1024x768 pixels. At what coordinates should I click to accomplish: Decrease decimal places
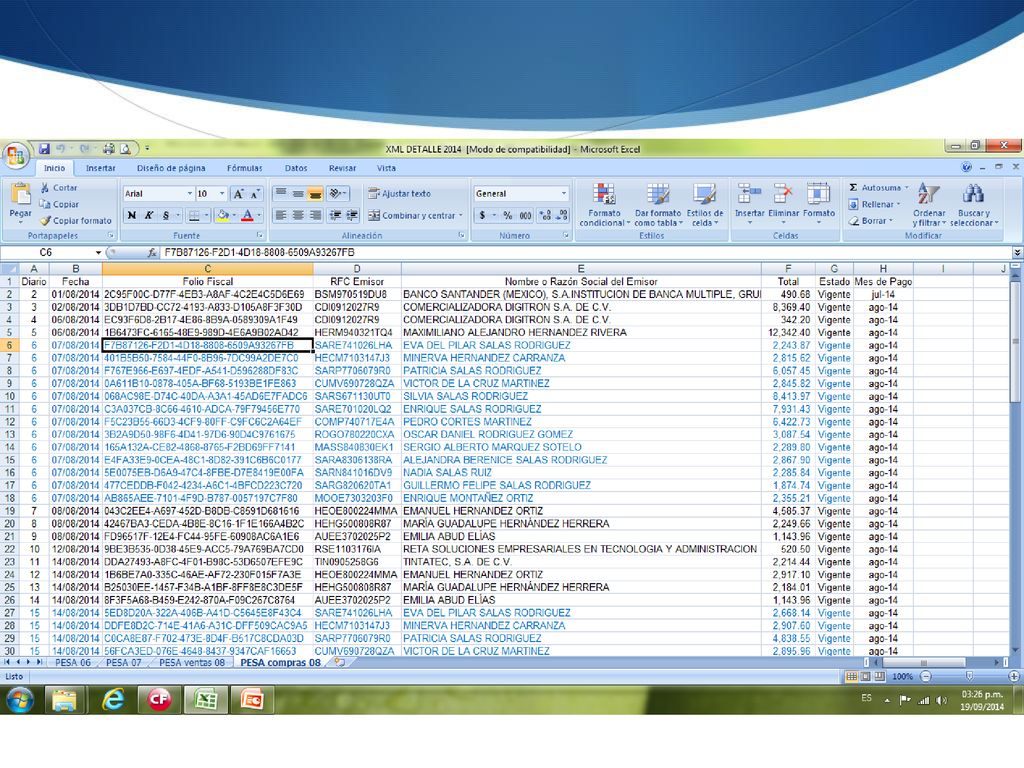pos(562,216)
